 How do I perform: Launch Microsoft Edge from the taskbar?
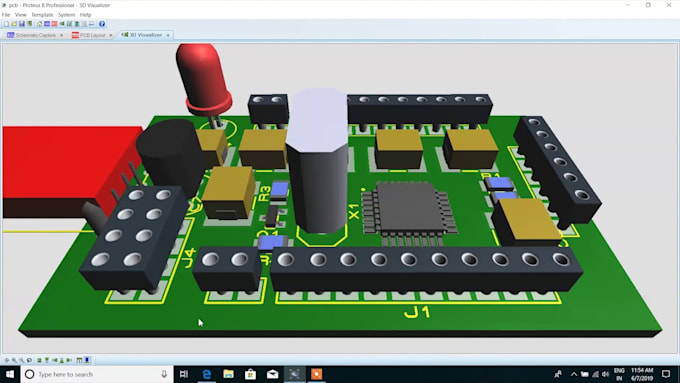[206, 374]
